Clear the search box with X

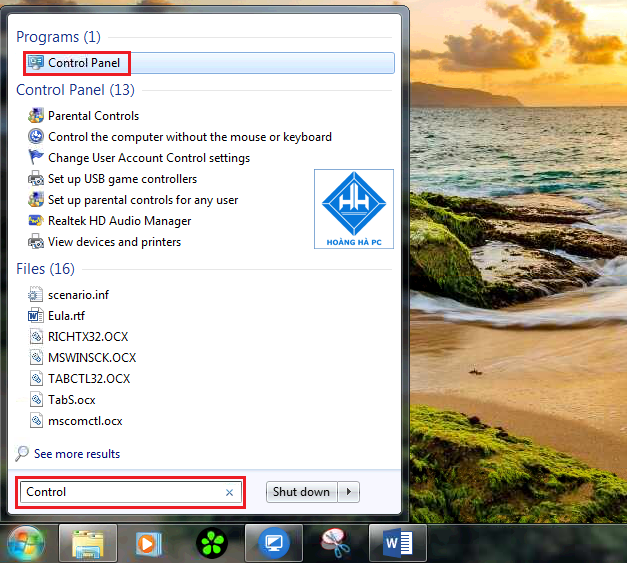[230, 492]
